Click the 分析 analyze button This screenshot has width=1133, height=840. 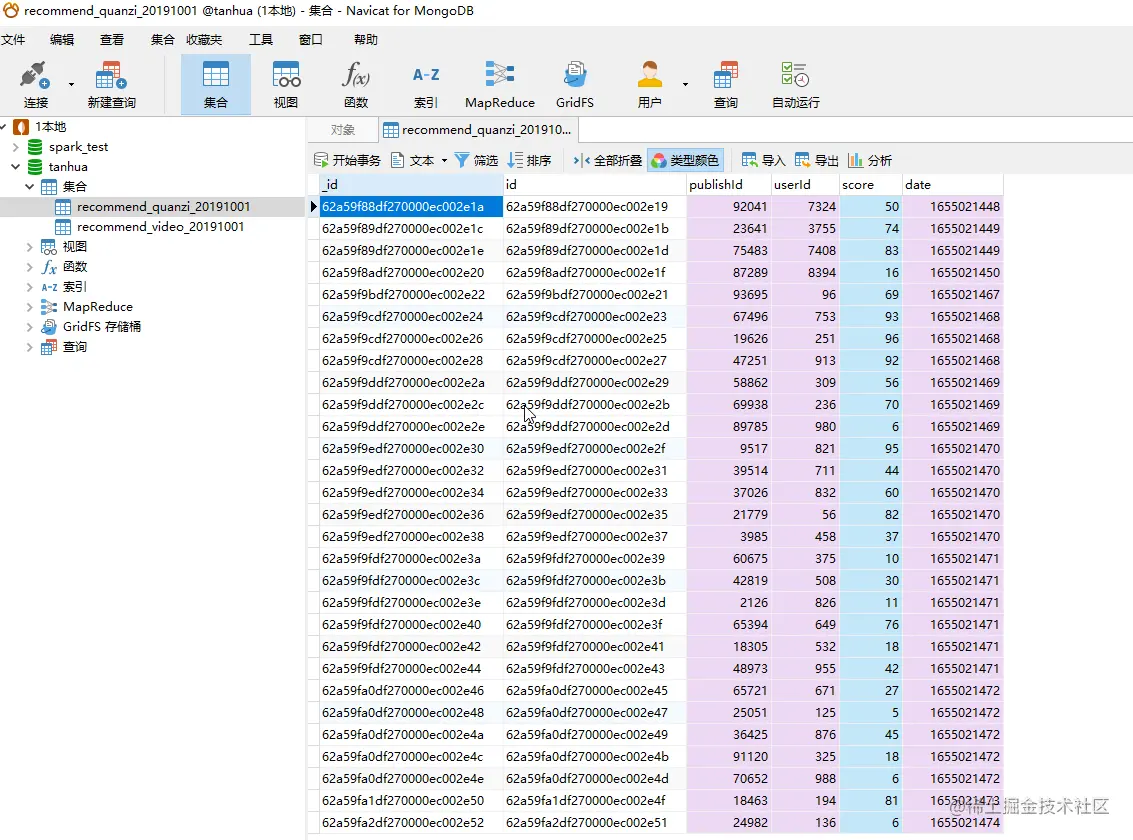870,160
